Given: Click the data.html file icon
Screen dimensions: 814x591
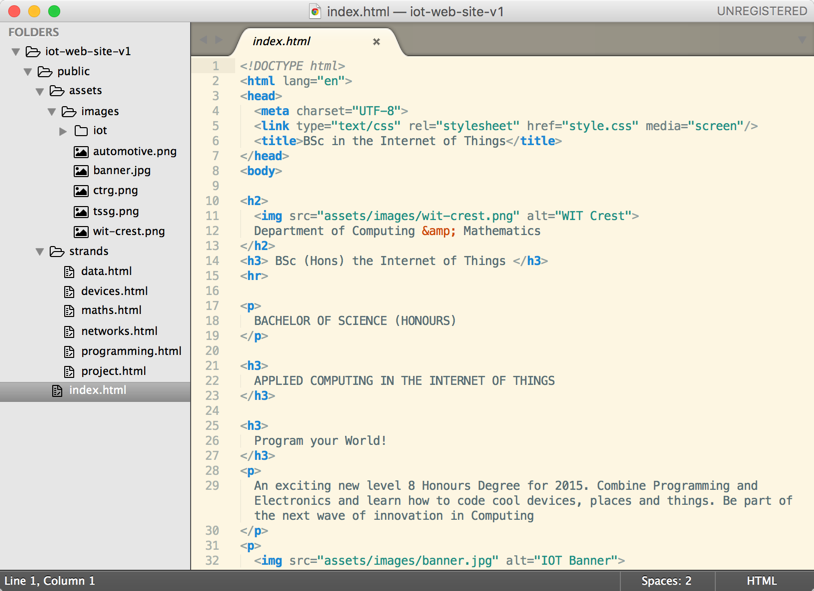Looking at the screenshot, I should (69, 272).
